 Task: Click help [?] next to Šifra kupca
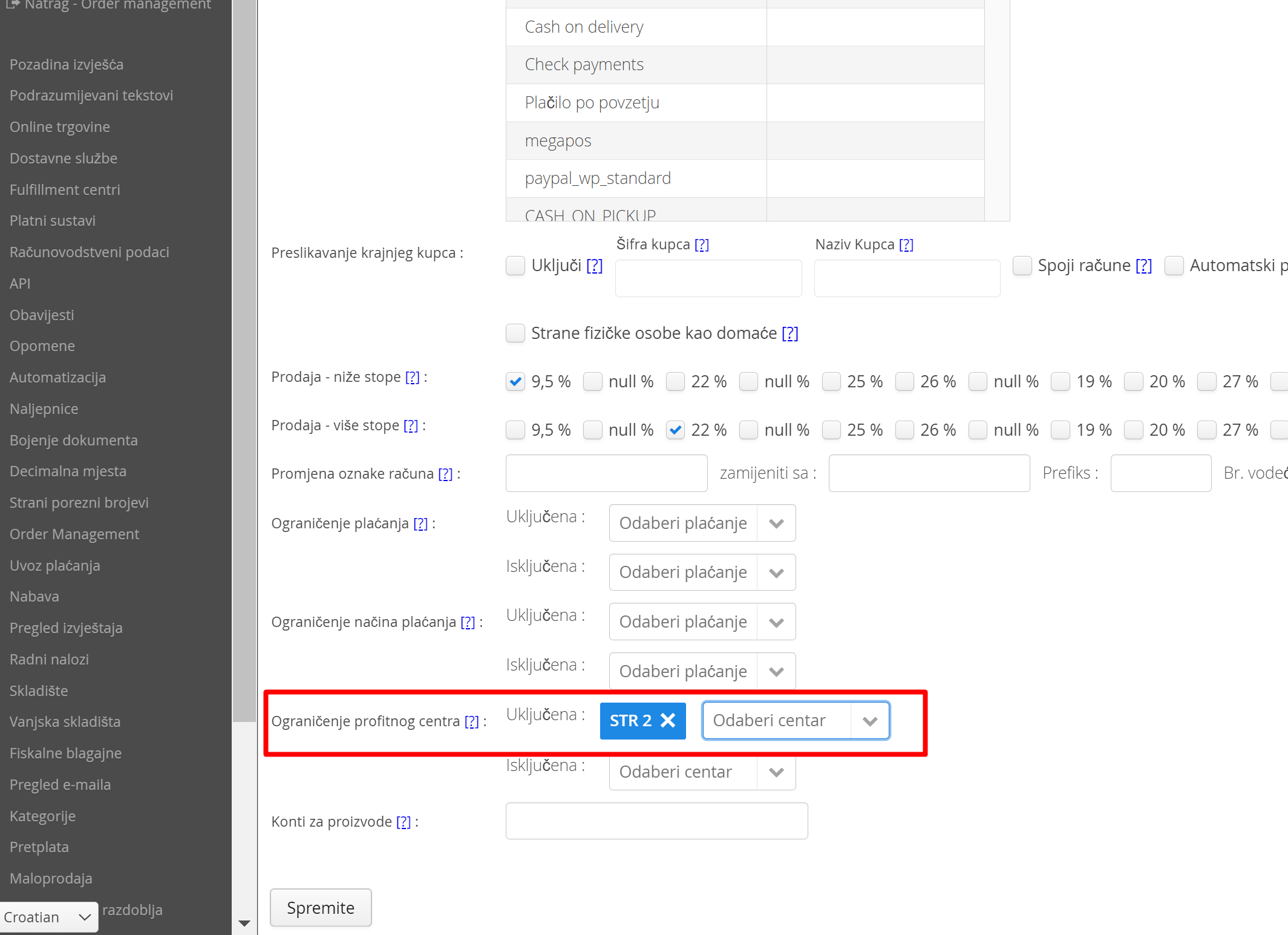pos(702,244)
